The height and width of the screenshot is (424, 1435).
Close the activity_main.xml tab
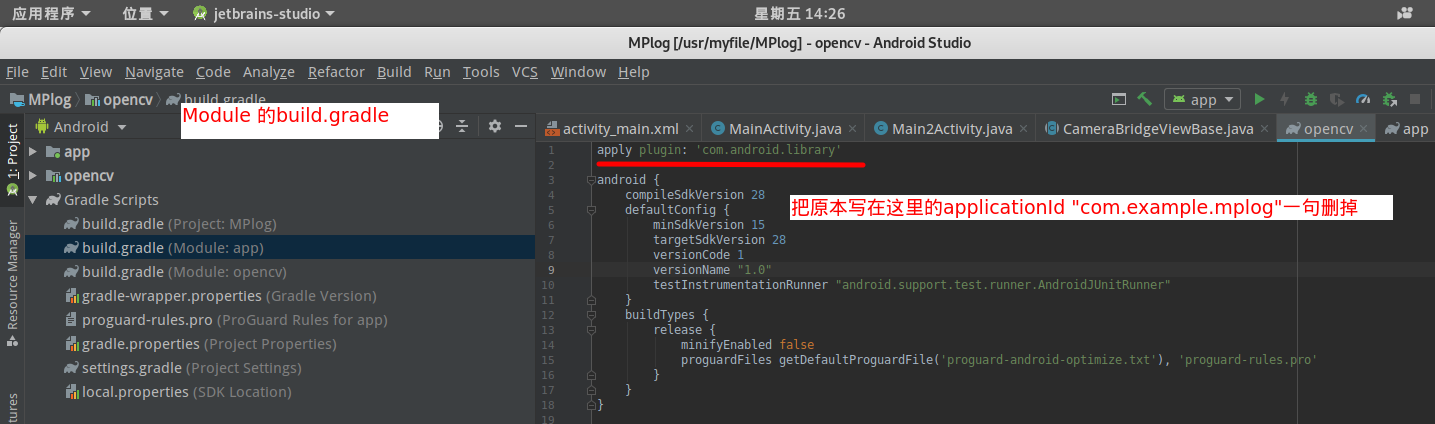coord(689,129)
